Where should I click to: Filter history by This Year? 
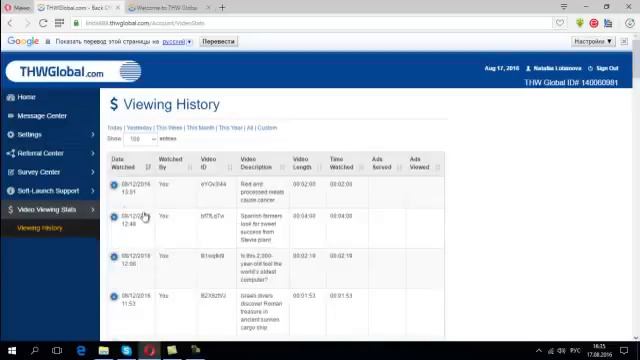click(x=231, y=128)
